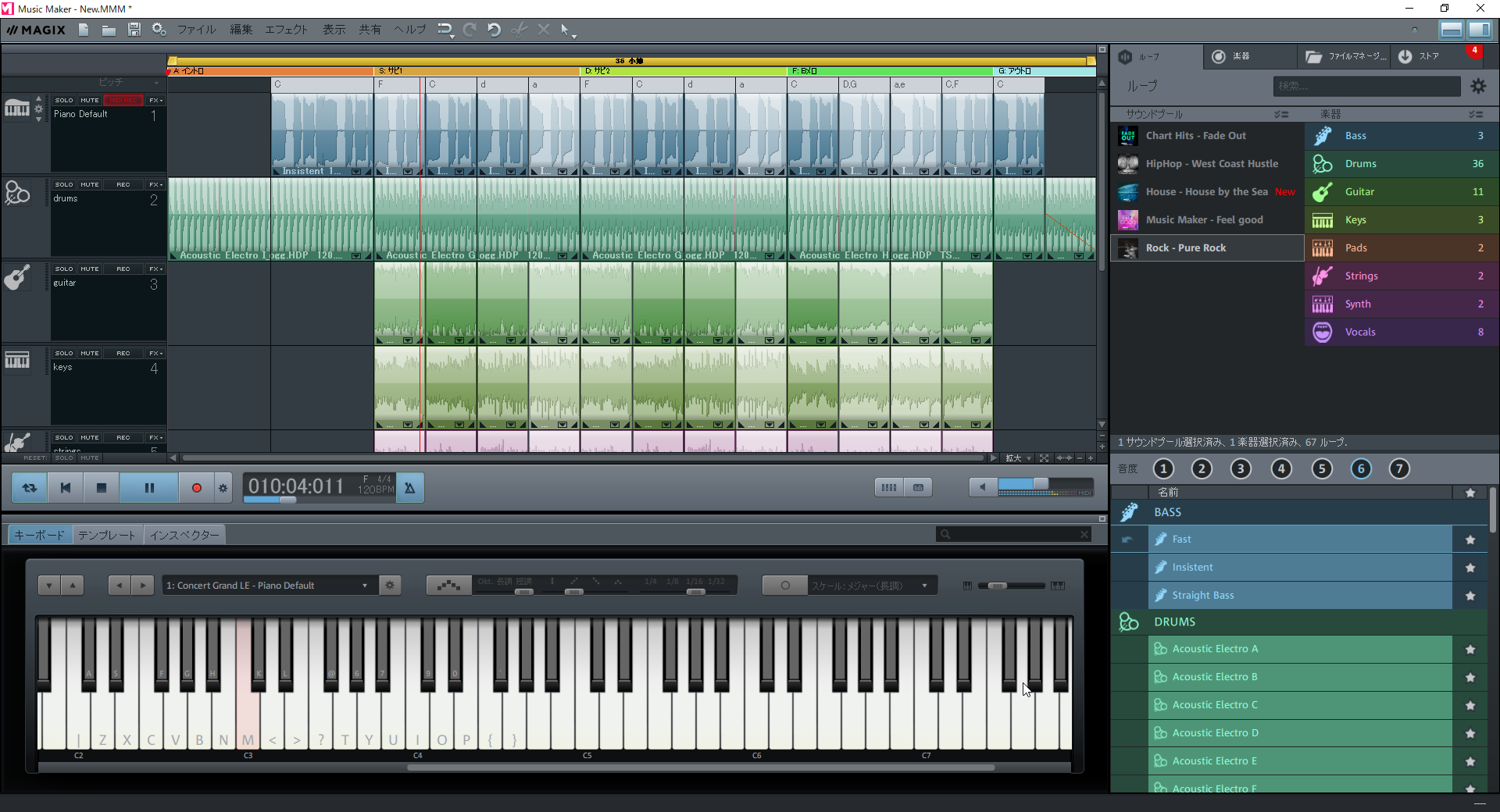Open FX dropdown on guitar track
Screen dimensions: 1500x812
(155, 269)
